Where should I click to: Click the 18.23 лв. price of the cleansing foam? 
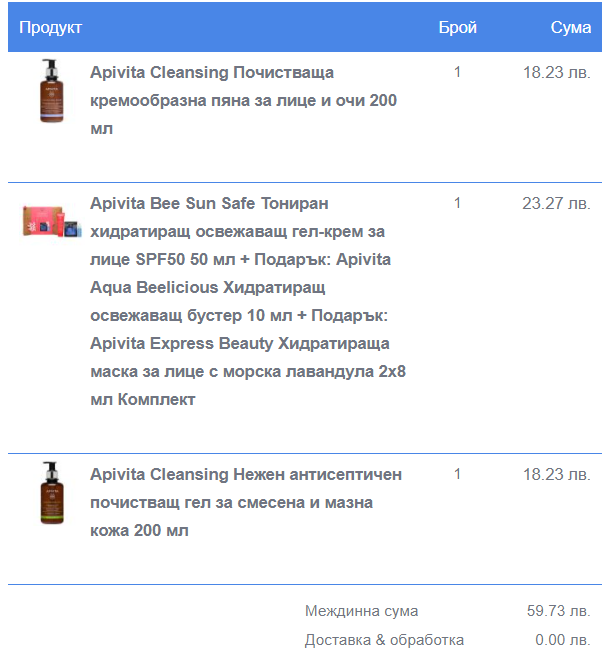tap(556, 72)
